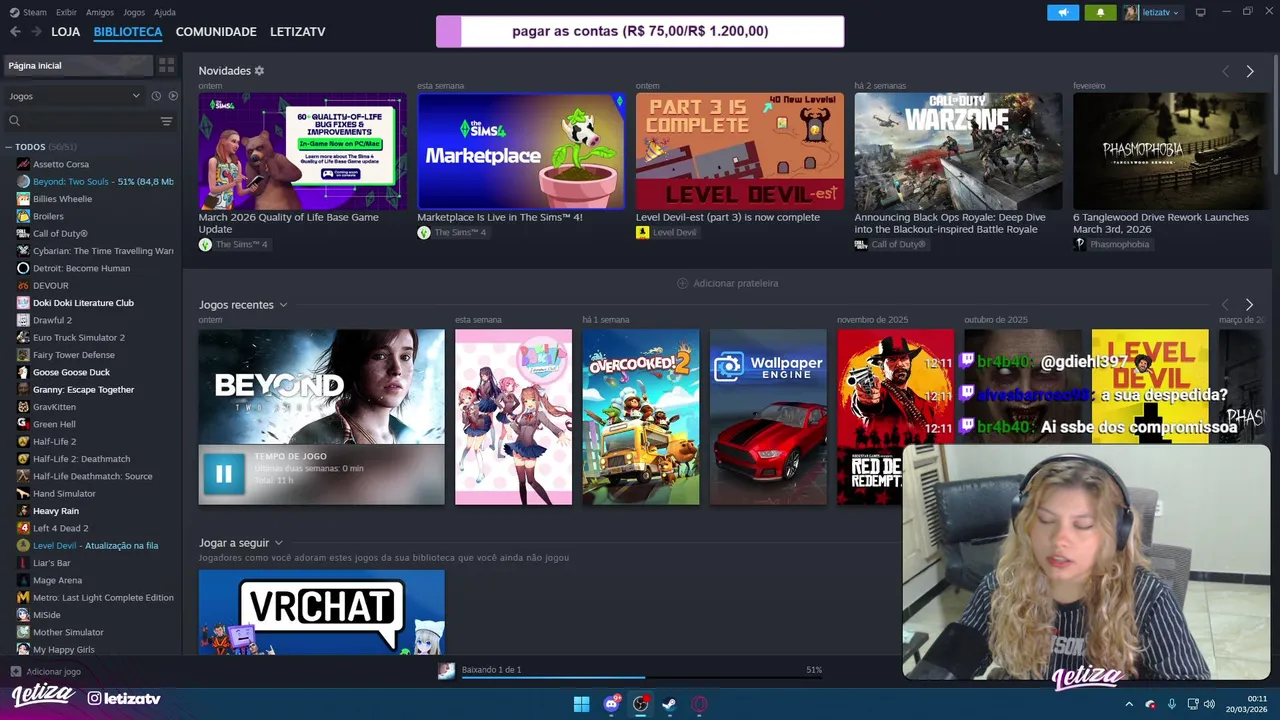Select Euro Truck Simulator 2 in list
The width and height of the screenshot is (1280, 720).
click(79, 337)
